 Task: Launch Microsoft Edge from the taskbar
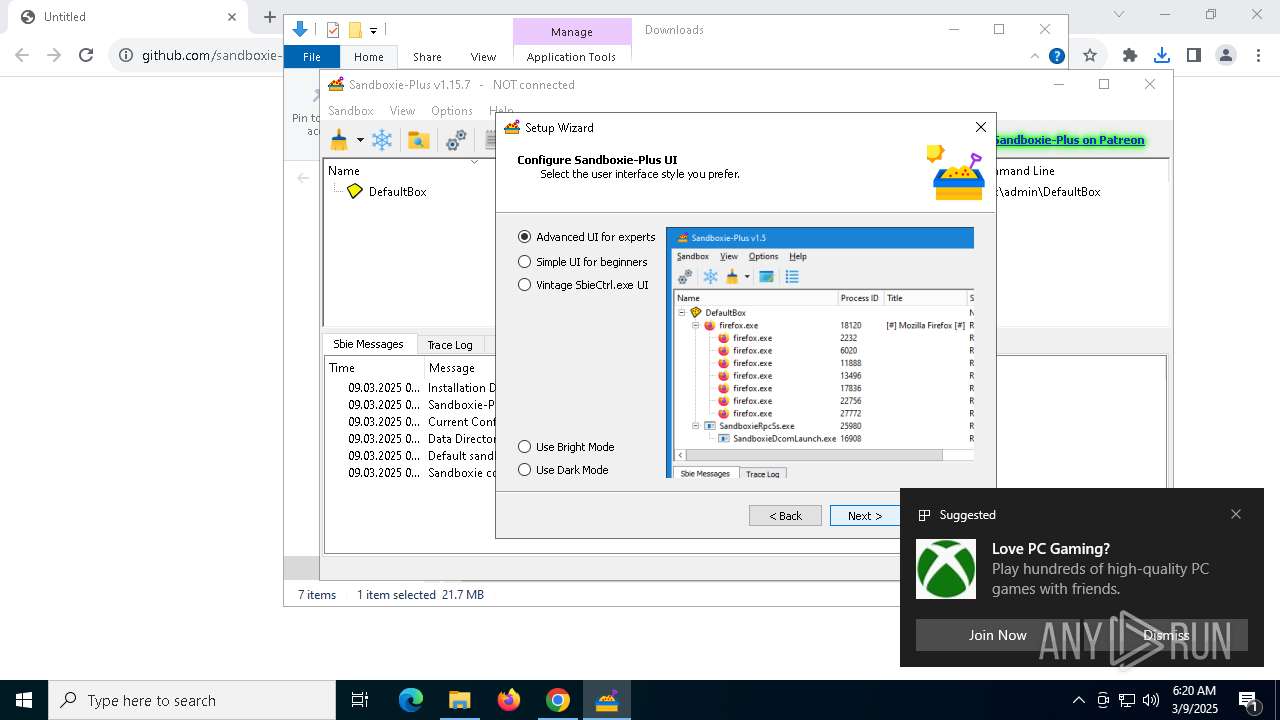[x=411, y=700]
